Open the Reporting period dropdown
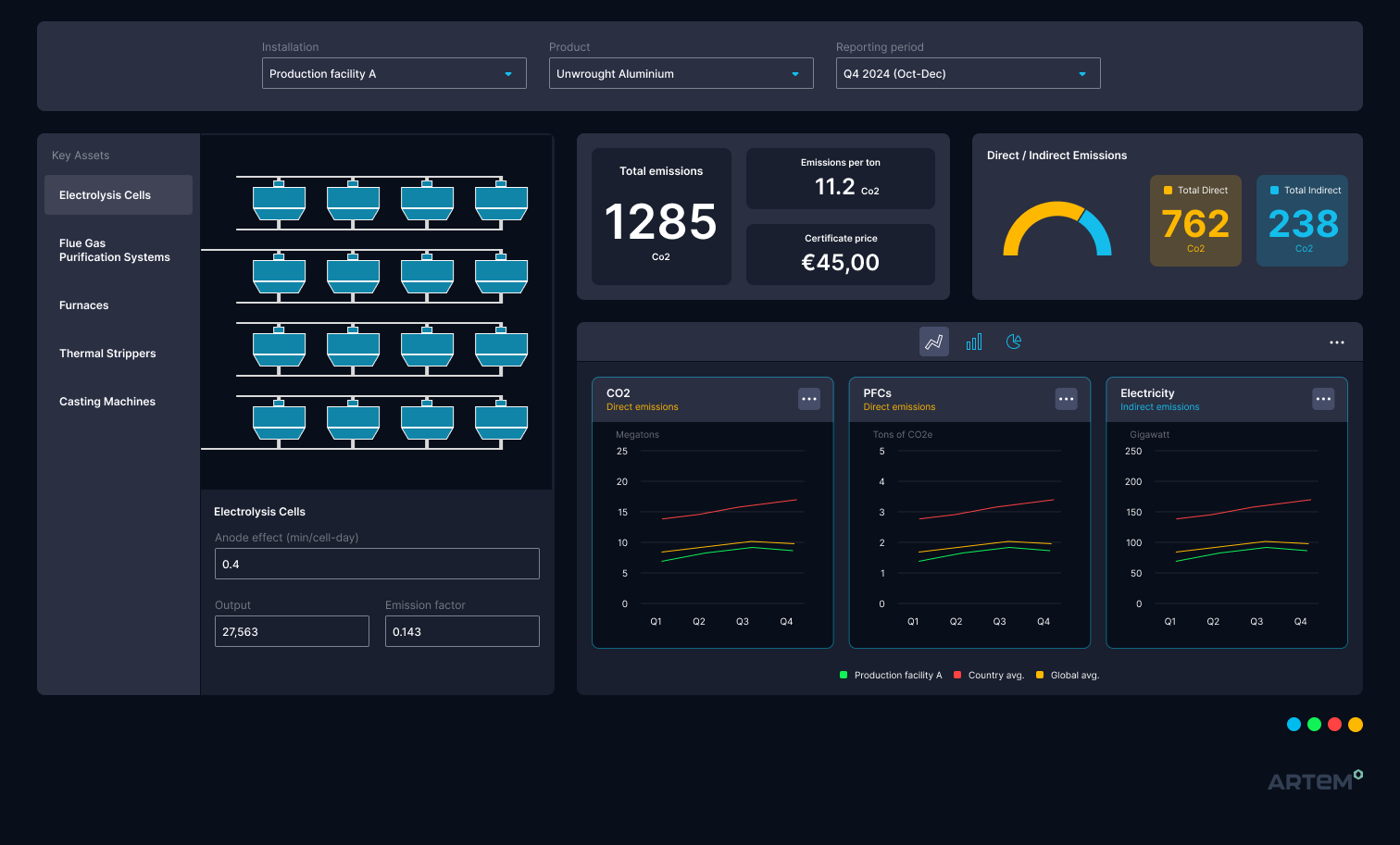This screenshot has height=845, width=1400. click(969, 73)
